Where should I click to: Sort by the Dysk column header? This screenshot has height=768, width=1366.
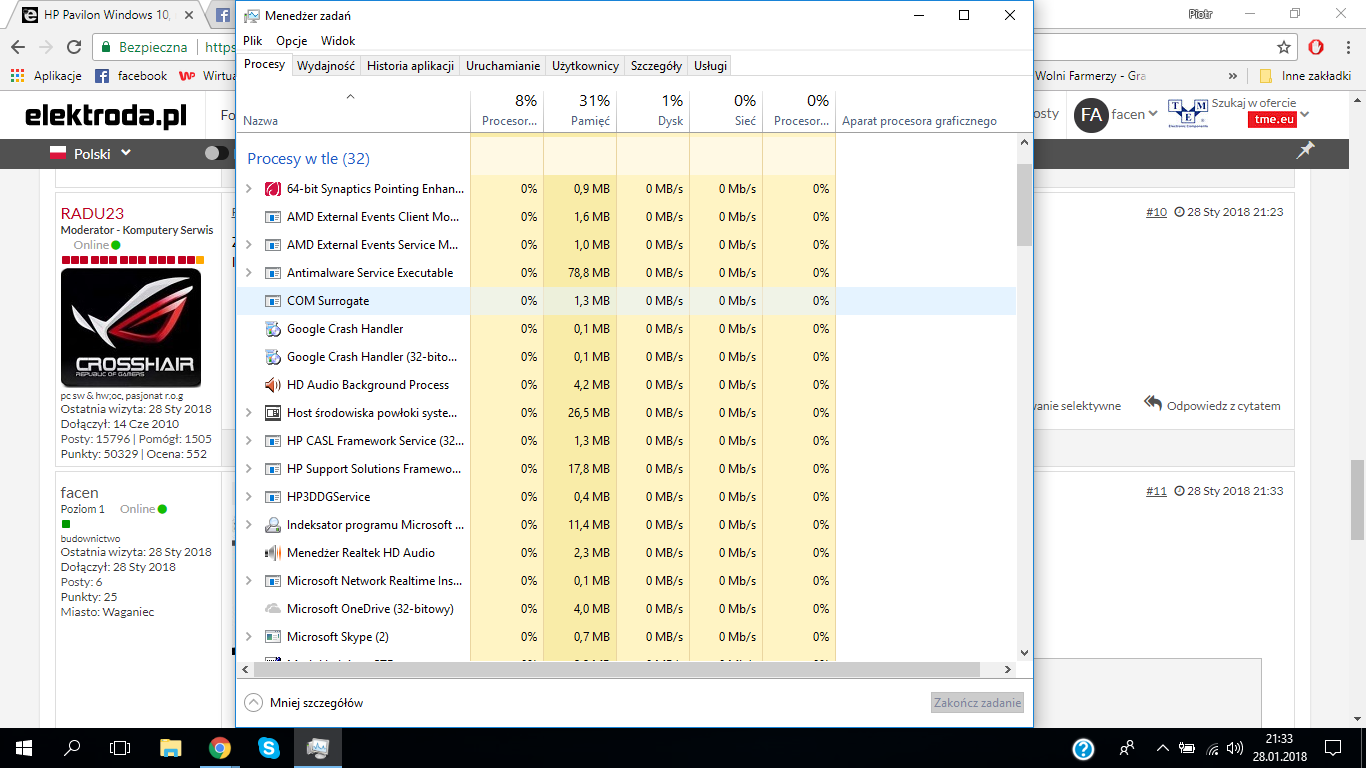[x=653, y=111]
